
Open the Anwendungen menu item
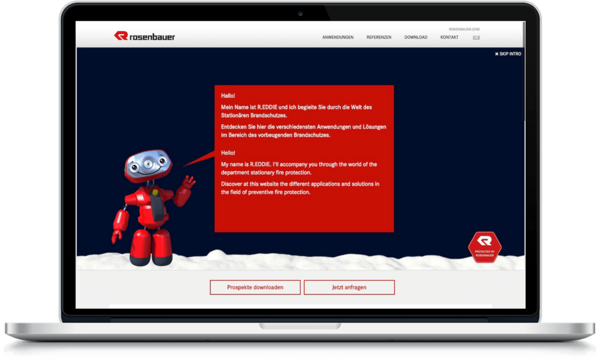click(x=338, y=37)
